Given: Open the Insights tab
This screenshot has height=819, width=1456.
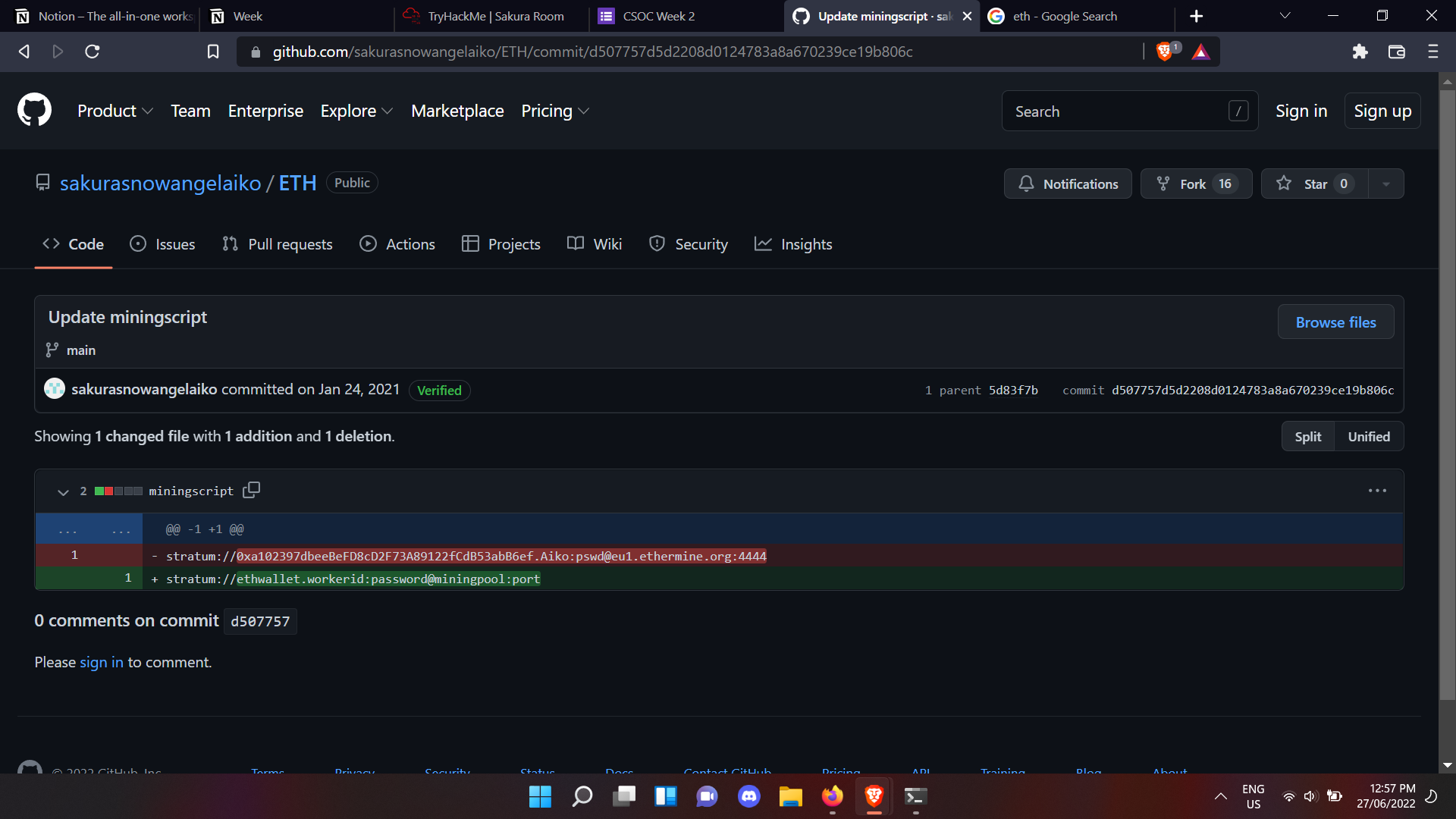Looking at the screenshot, I should tap(793, 244).
